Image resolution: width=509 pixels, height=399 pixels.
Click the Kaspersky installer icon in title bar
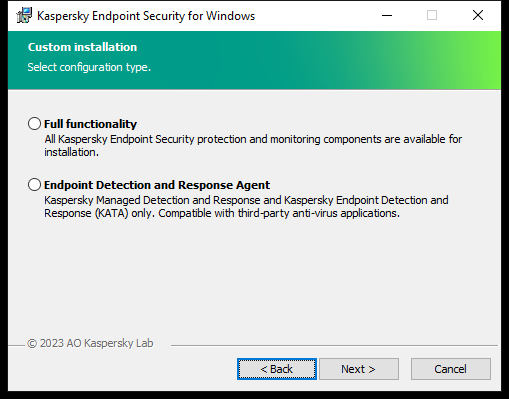pos(24,15)
